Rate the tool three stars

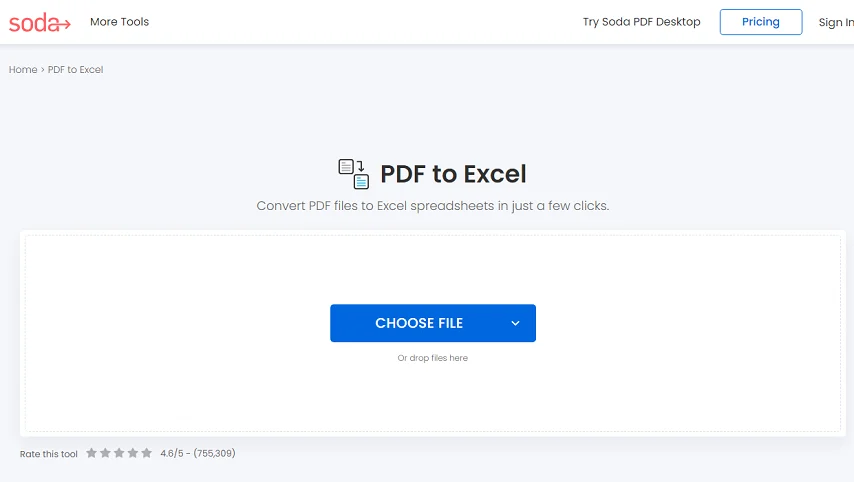click(x=119, y=453)
